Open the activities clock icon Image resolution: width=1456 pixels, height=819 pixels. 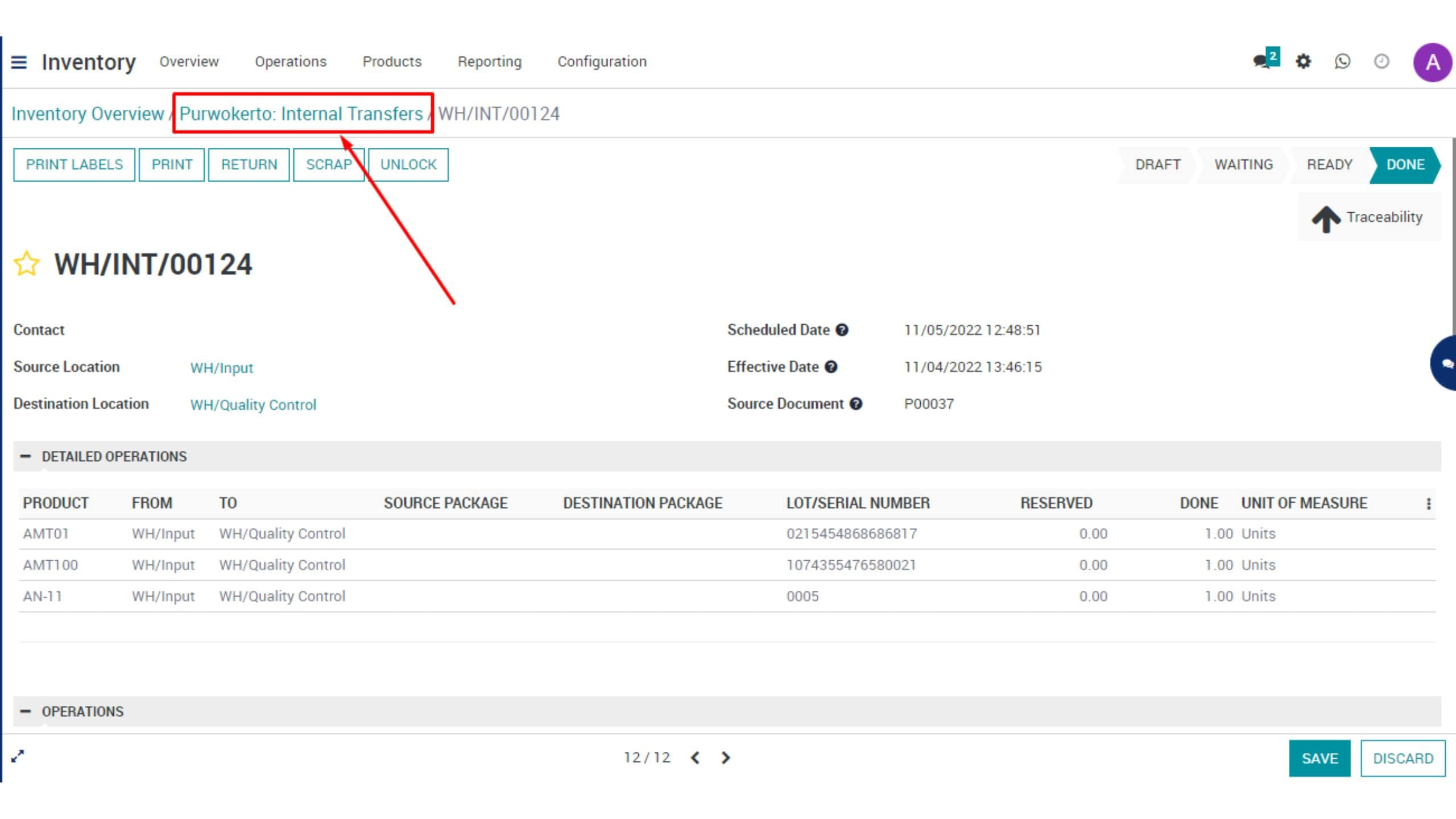(x=1381, y=61)
